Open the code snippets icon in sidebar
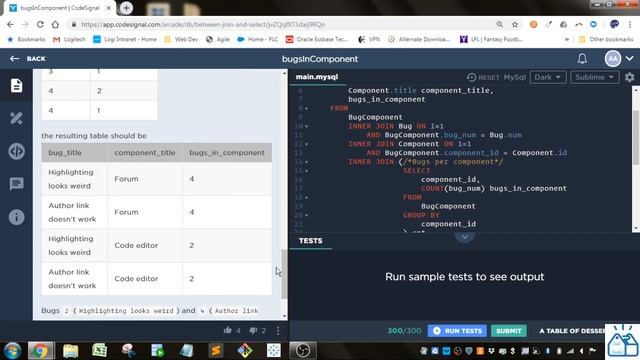640x360 pixels. 16,151
